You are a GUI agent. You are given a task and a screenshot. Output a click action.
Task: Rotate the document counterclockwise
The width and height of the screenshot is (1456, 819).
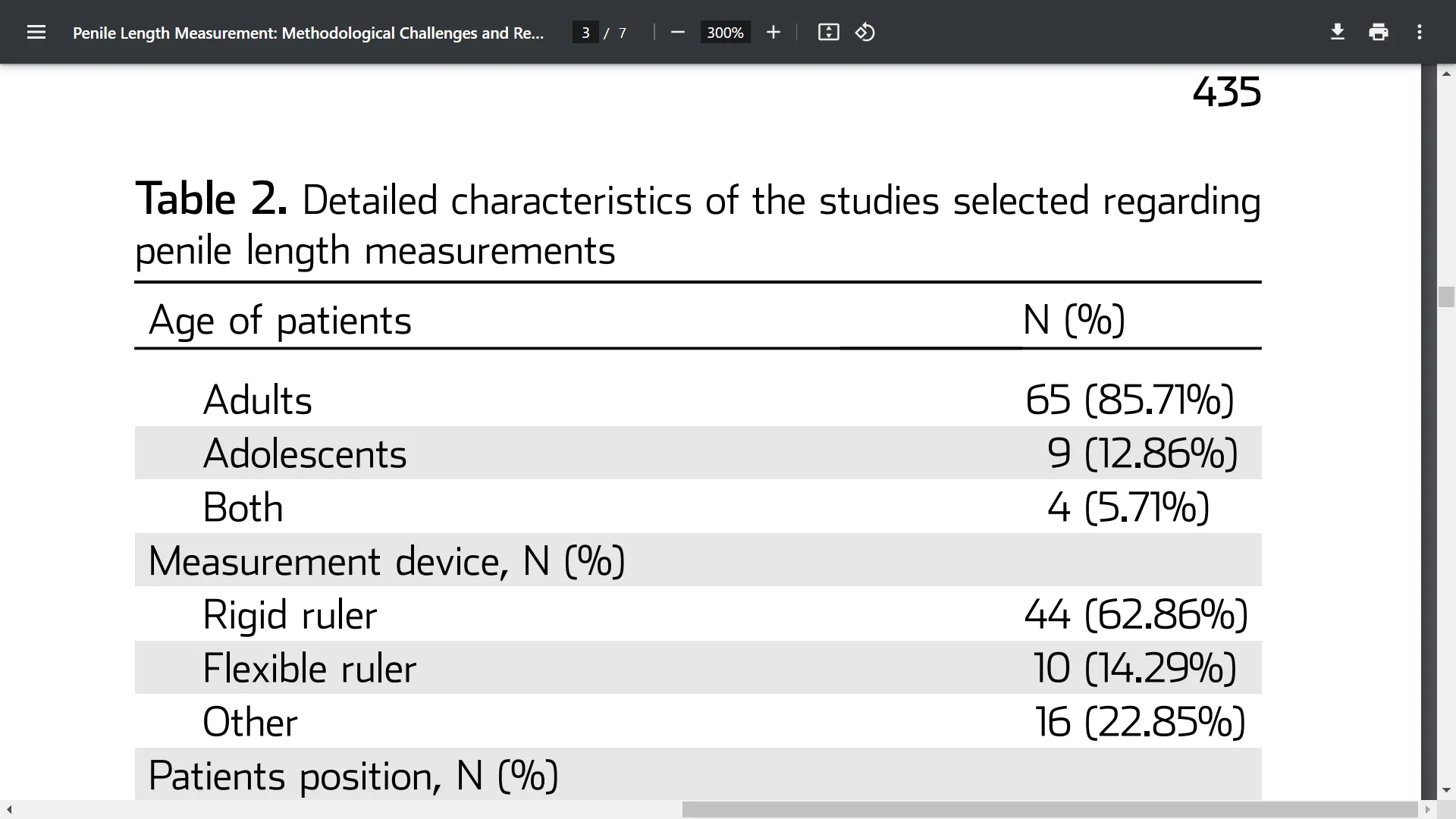865,32
